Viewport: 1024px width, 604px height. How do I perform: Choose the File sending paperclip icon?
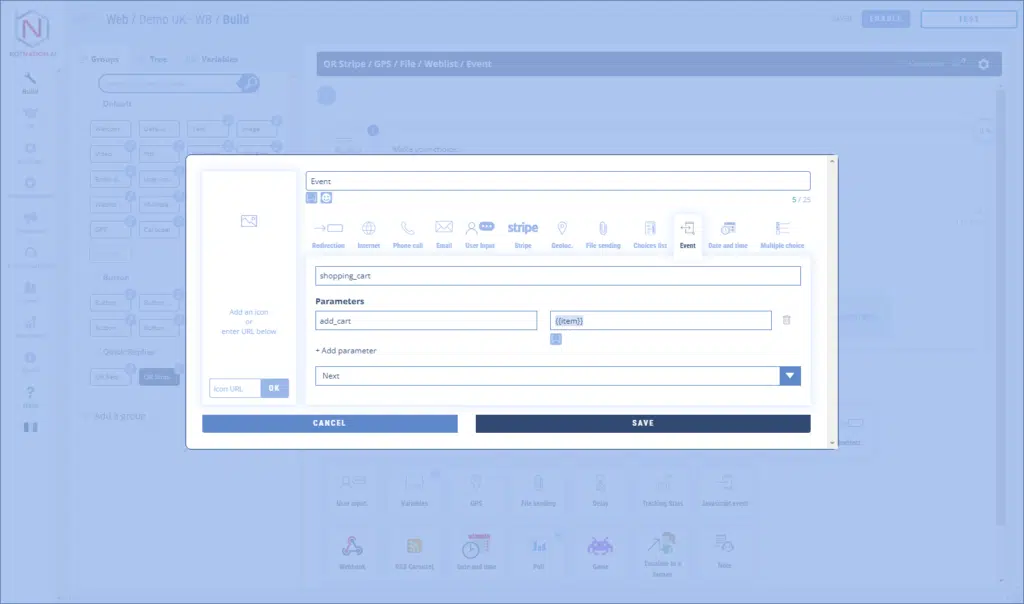pos(603,233)
